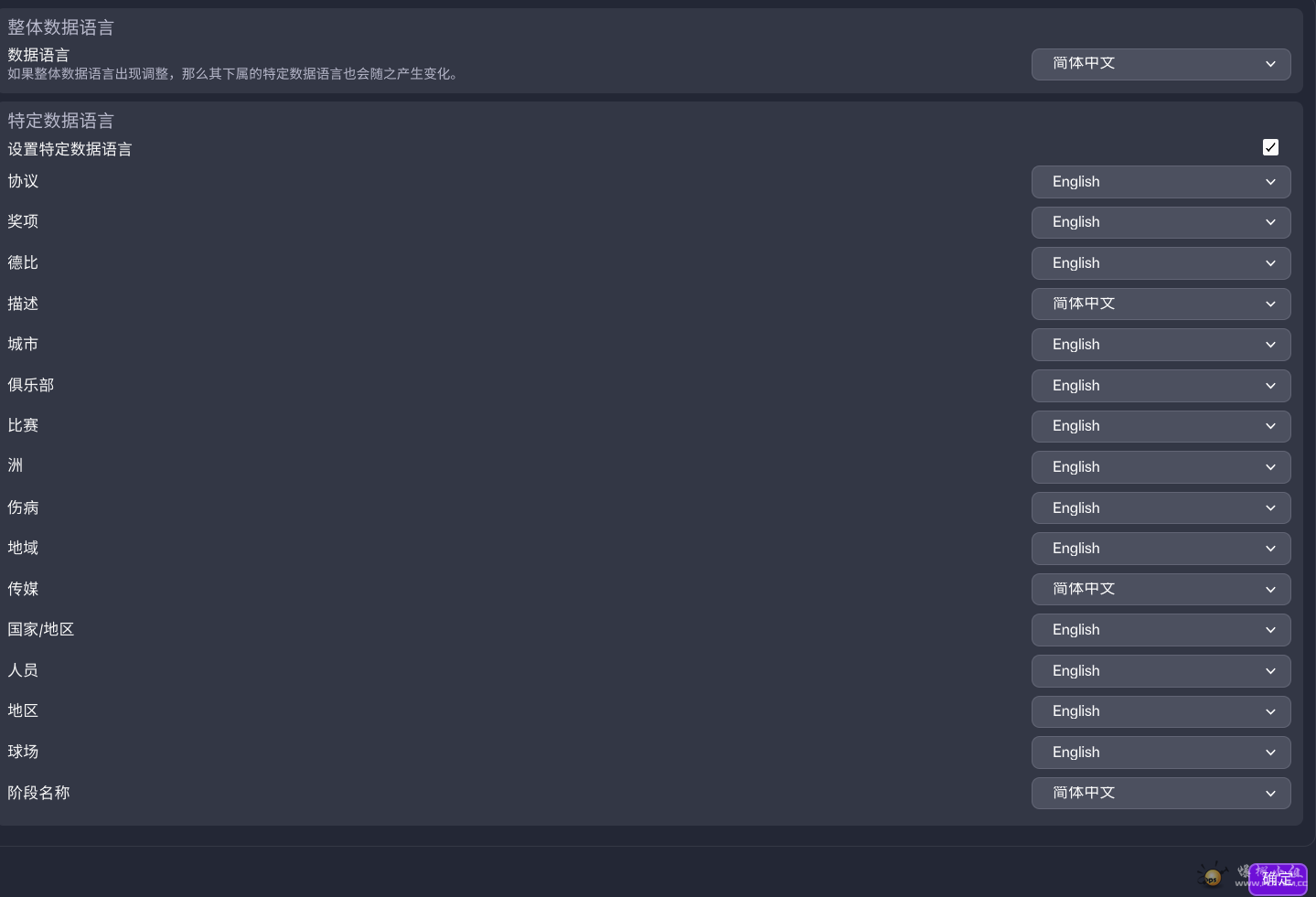This screenshot has width=1316, height=897.
Task: Open the 传媒 language dropdown
Action: [1161, 589]
